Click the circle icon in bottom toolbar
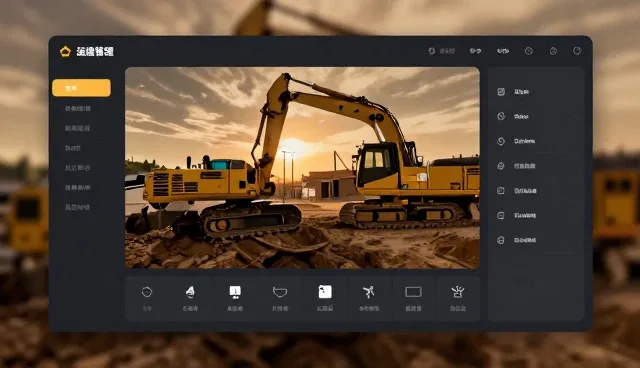Image resolution: width=640 pixels, height=368 pixels. 147,292
